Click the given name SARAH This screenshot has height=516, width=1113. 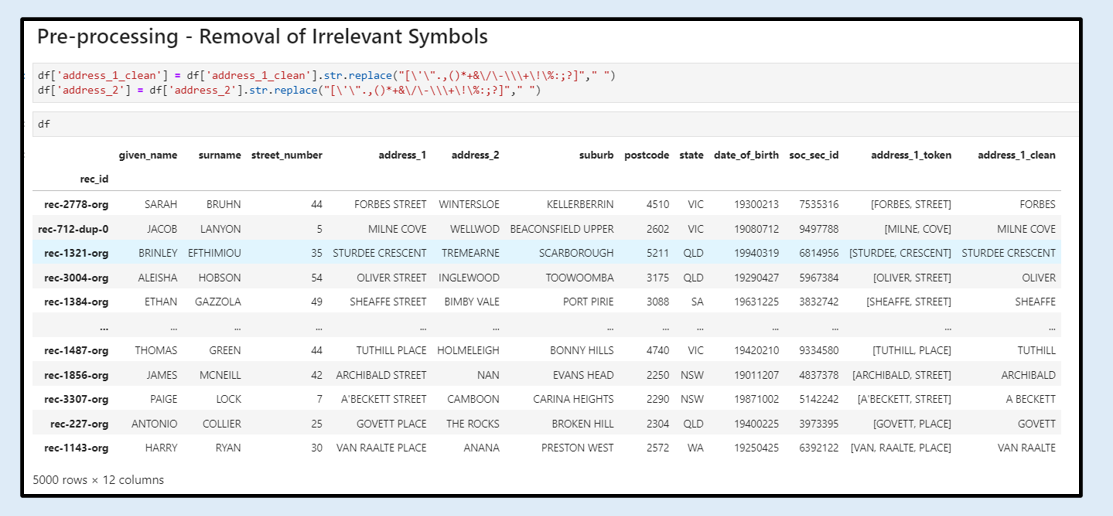[161, 204]
